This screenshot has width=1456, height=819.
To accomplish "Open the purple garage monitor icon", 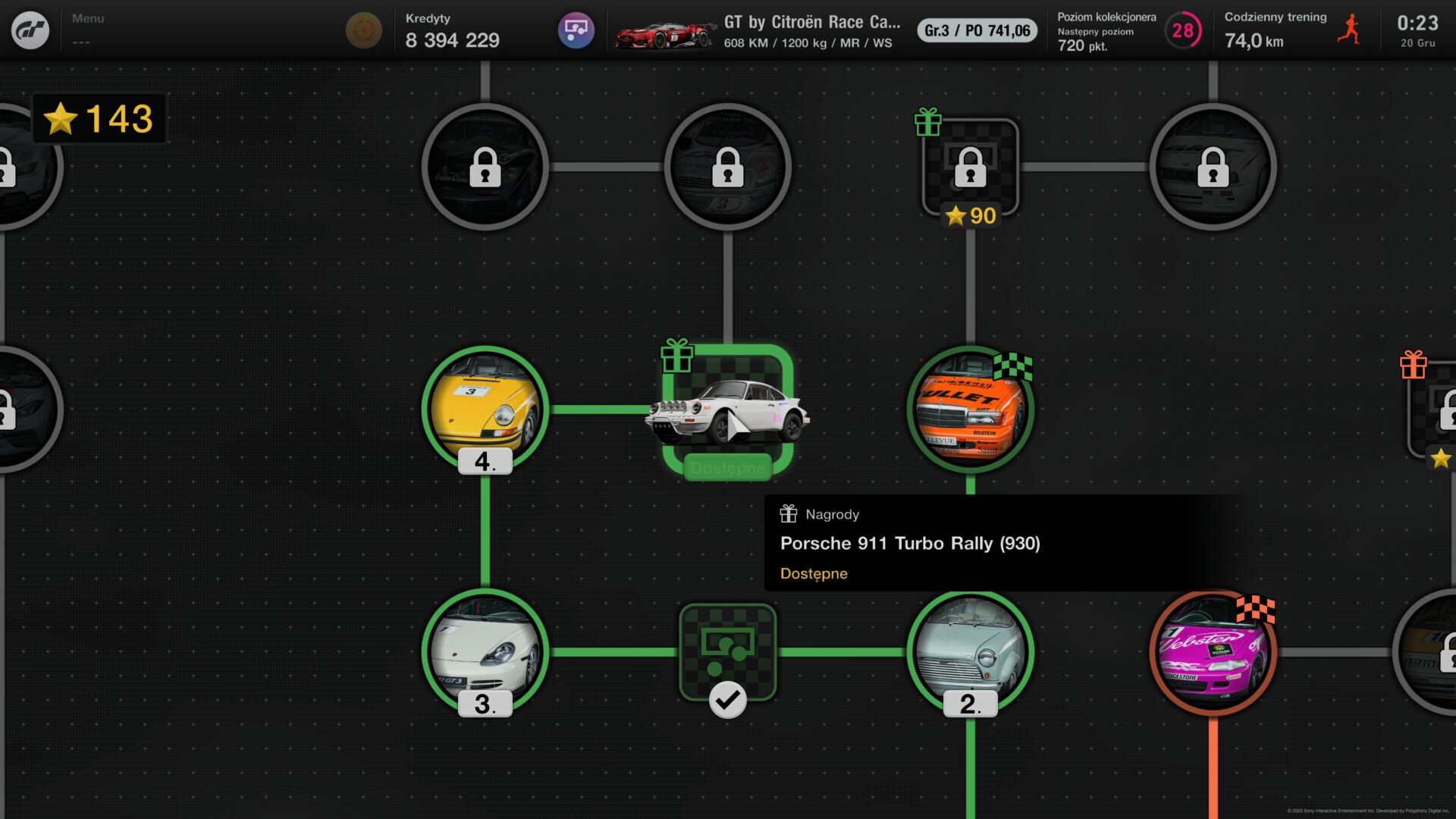I will click(576, 30).
